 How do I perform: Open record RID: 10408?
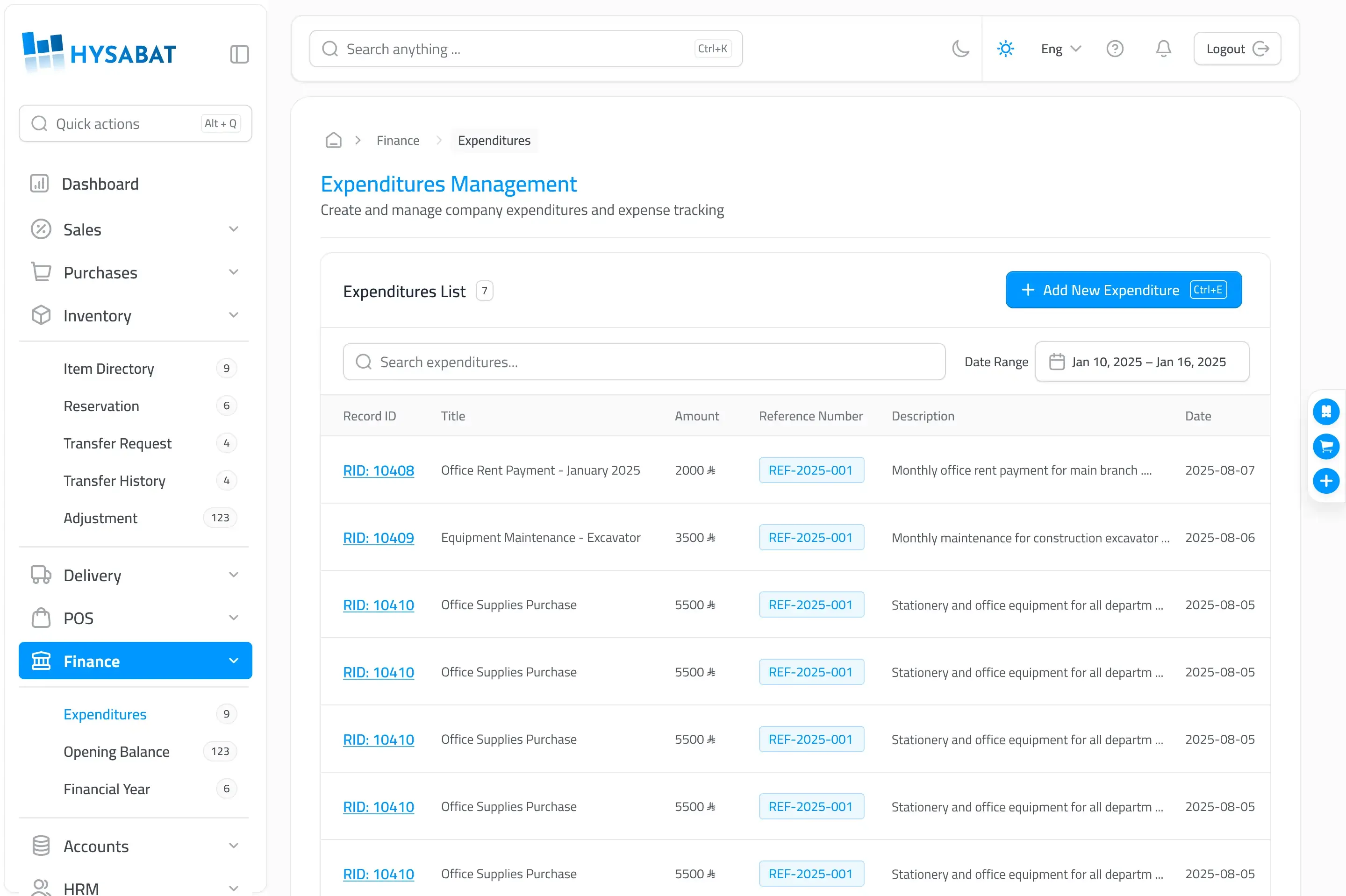[x=379, y=470]
